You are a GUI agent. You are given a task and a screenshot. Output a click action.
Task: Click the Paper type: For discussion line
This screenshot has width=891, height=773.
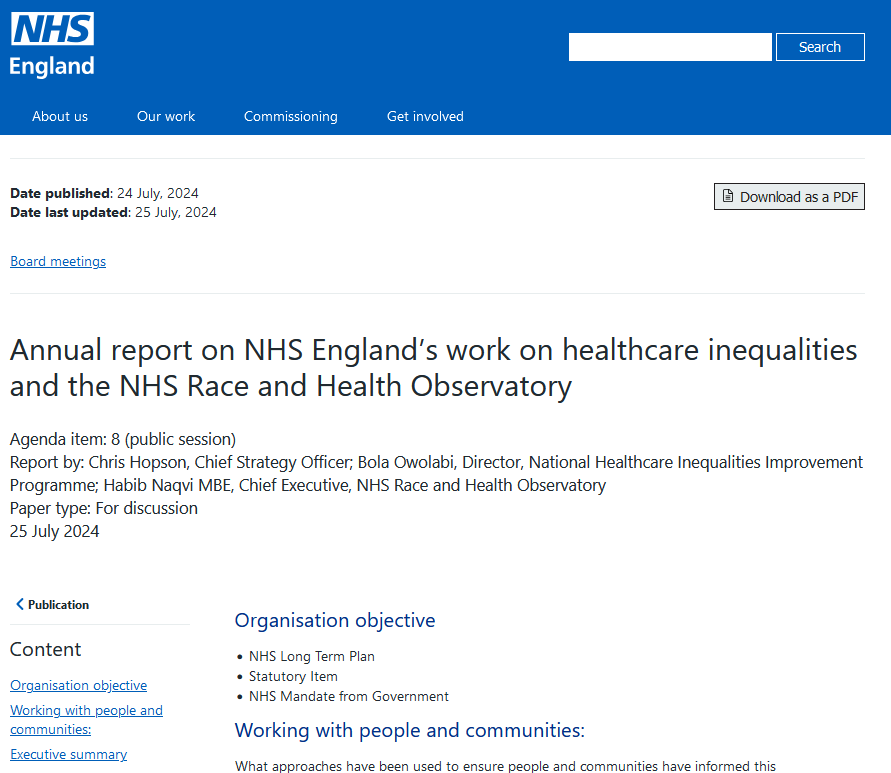[104, 508]
